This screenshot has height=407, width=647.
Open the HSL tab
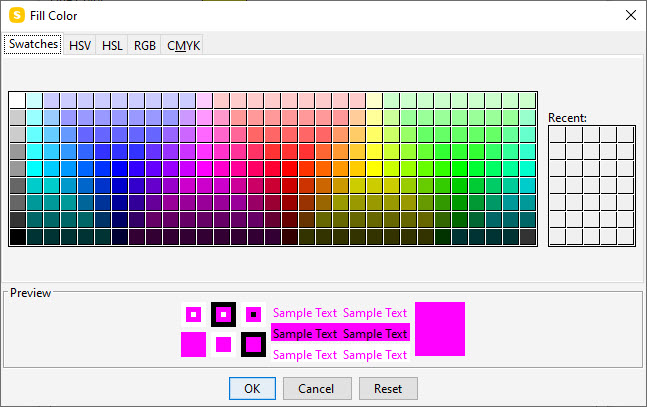click(x=112, y=45)
